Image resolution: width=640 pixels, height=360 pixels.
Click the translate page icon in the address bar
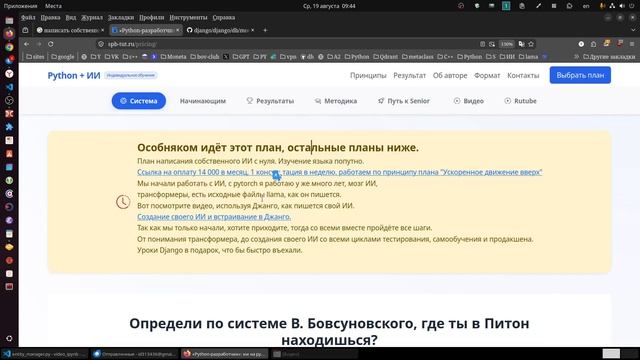pos(521,44)
